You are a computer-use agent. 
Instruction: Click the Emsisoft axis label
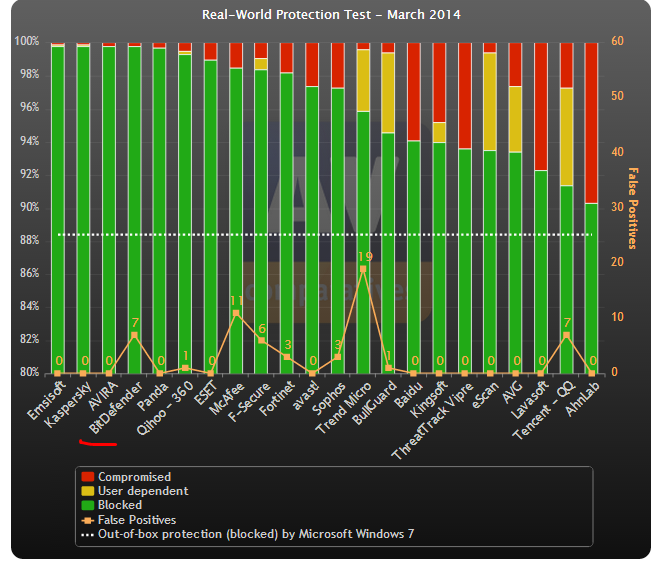click(x=47, y=400)
